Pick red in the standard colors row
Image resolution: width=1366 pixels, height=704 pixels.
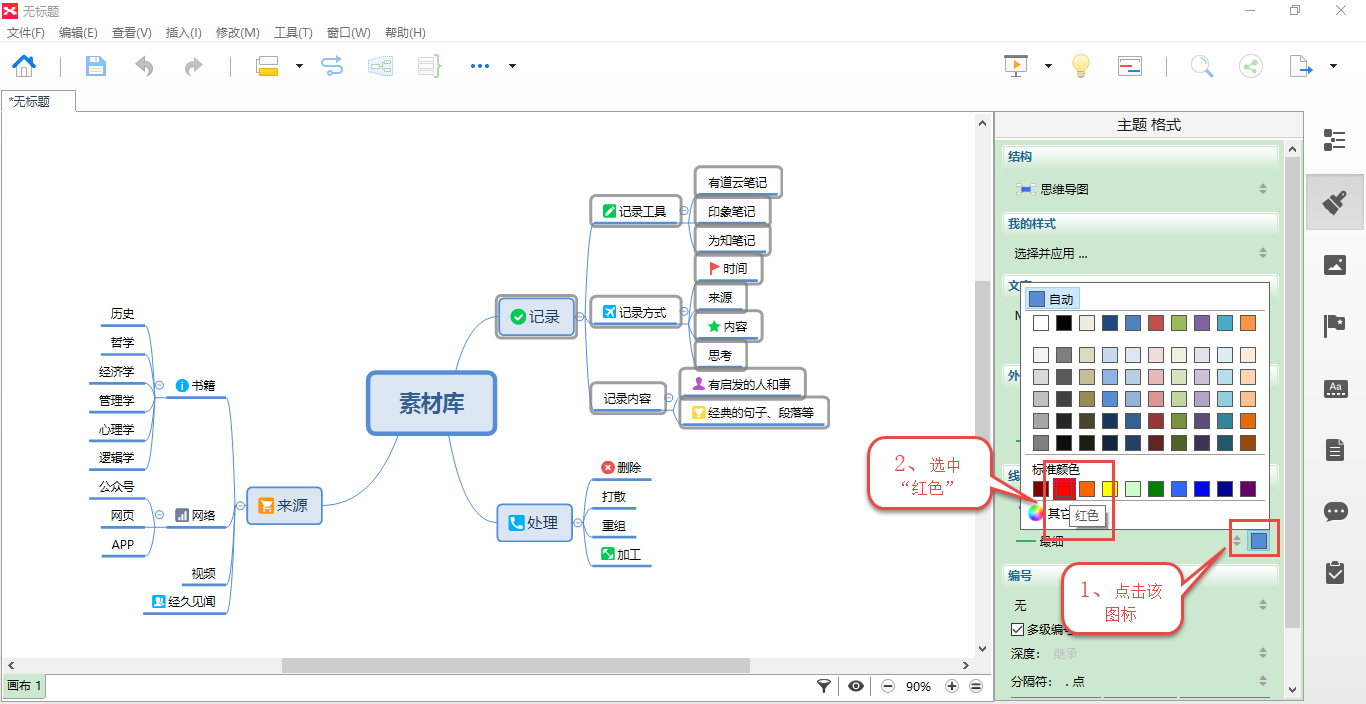click(1065, 489)
